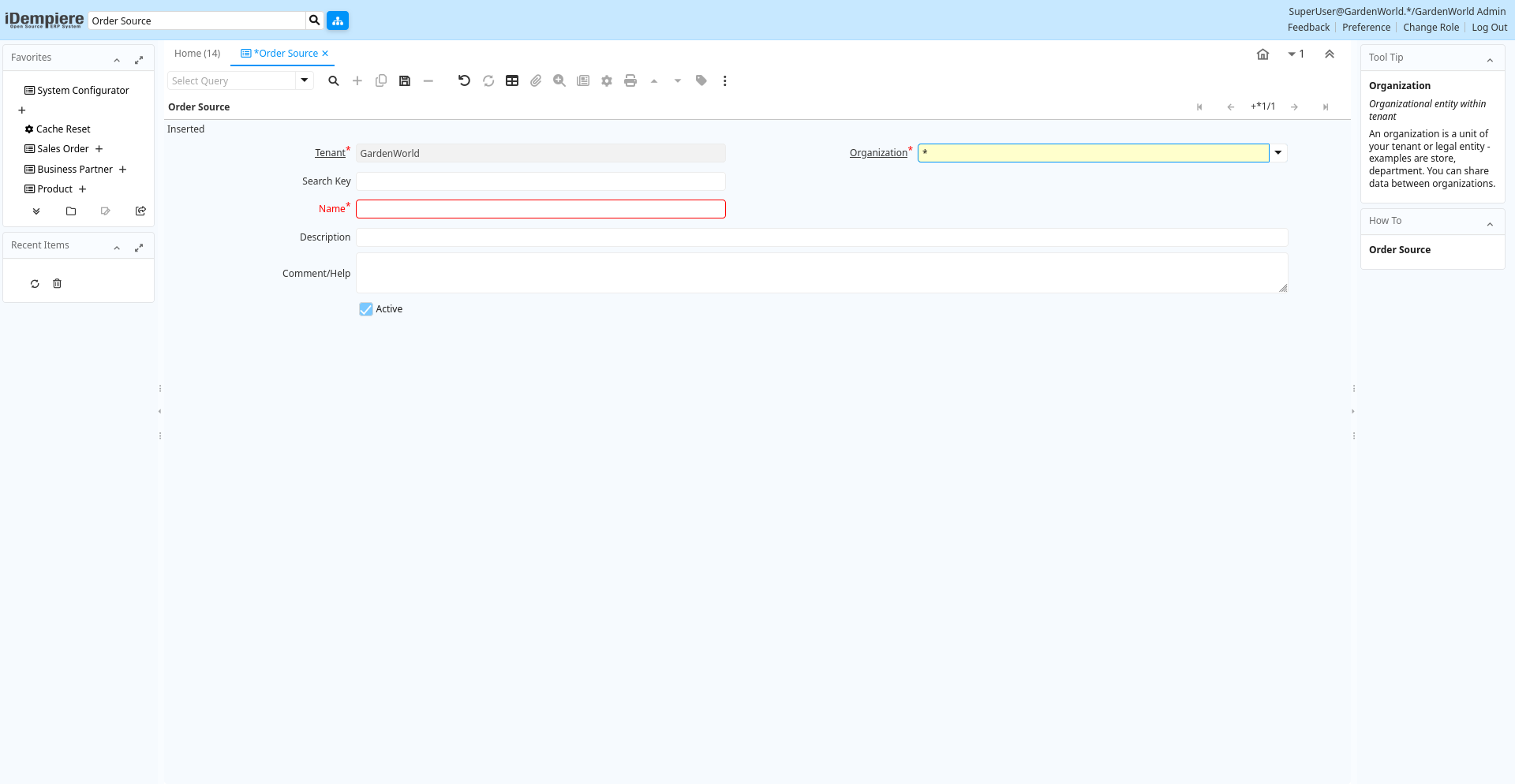Toggle grid view in the toolbar
Image resolution: width=1515 pixels, height=784 pixels.
(x=512, y=80)
